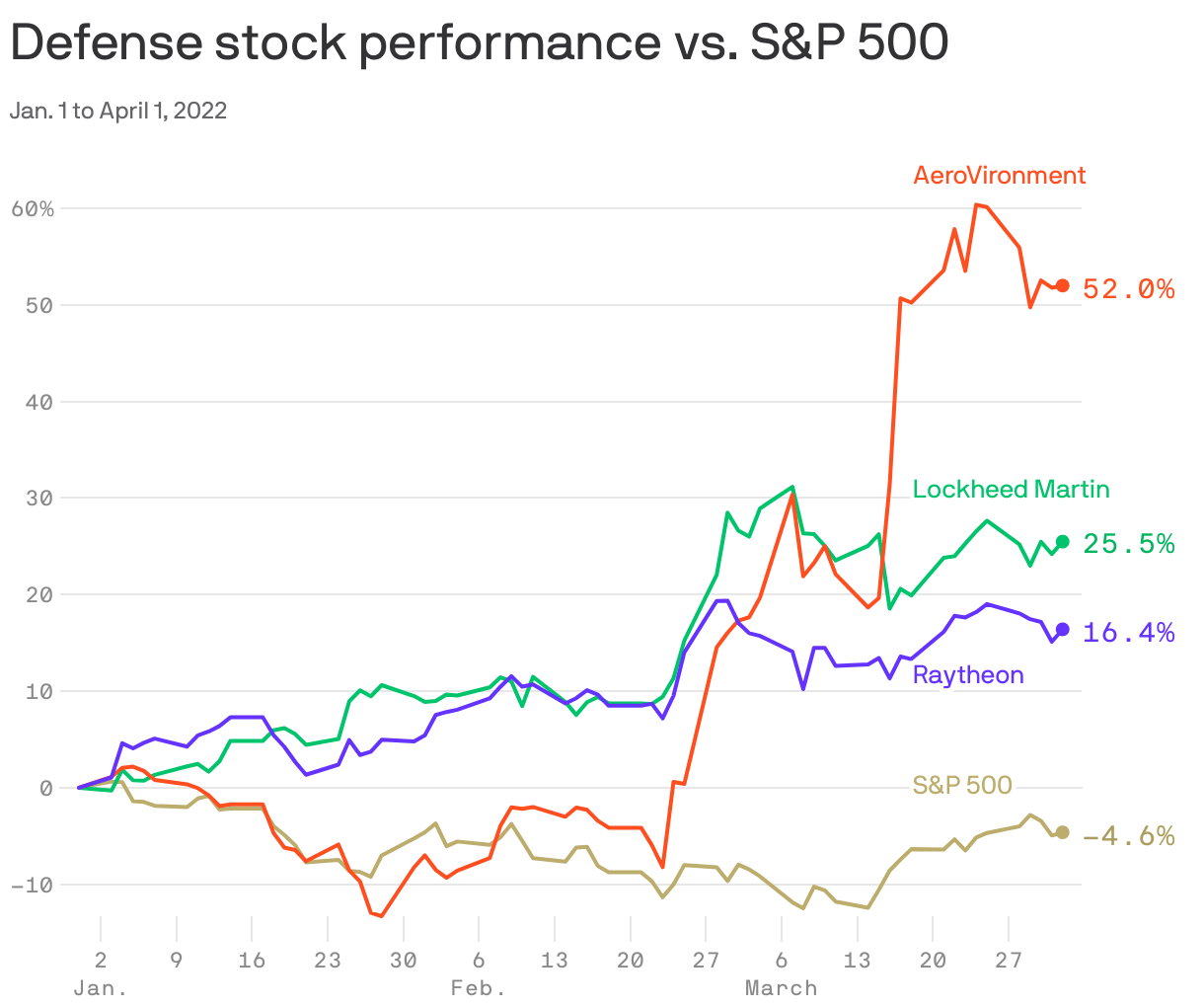
Task: Click the -10 y-axis tick label
Action: [33, 884]
